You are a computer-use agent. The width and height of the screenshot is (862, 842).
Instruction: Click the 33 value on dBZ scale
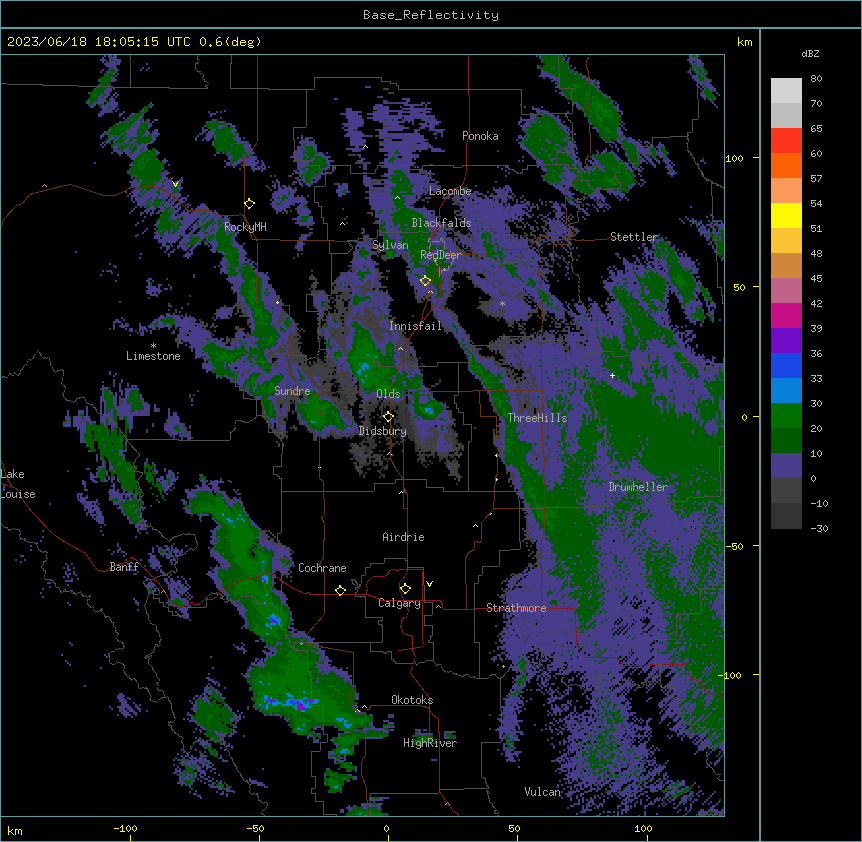point(816,378)
